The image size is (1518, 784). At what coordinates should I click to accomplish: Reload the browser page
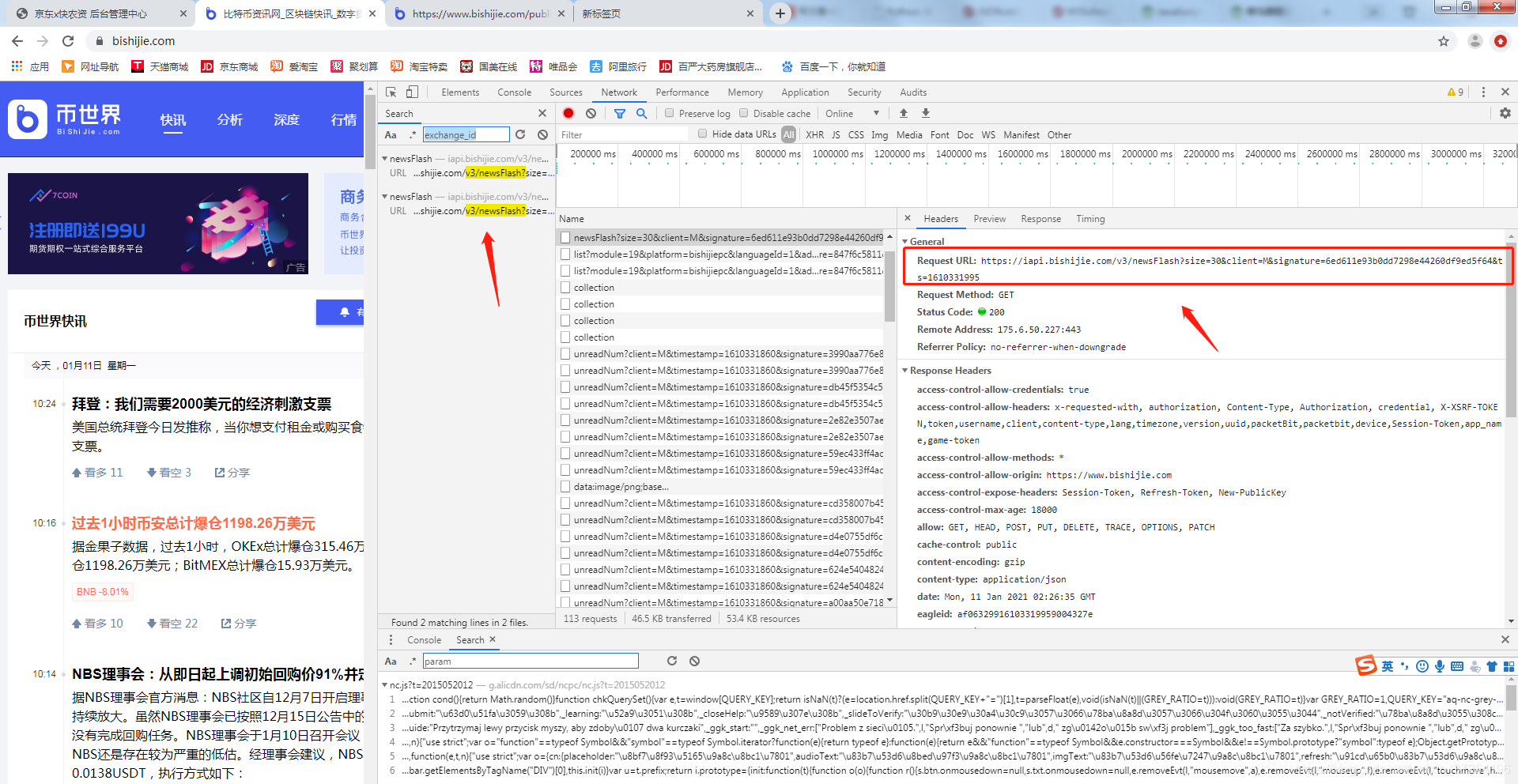point(68,41)
